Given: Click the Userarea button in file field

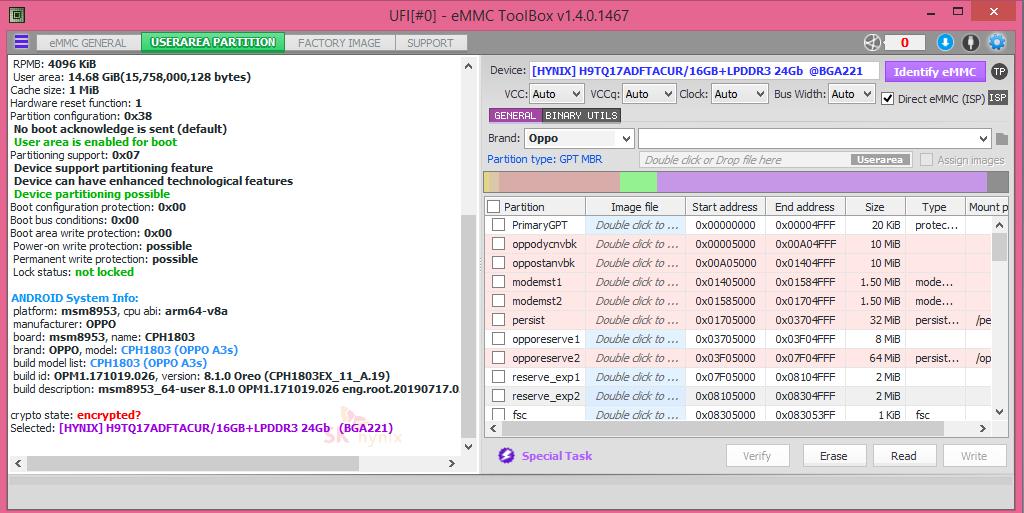Looking at the screenshot, I should pos(880,159).
